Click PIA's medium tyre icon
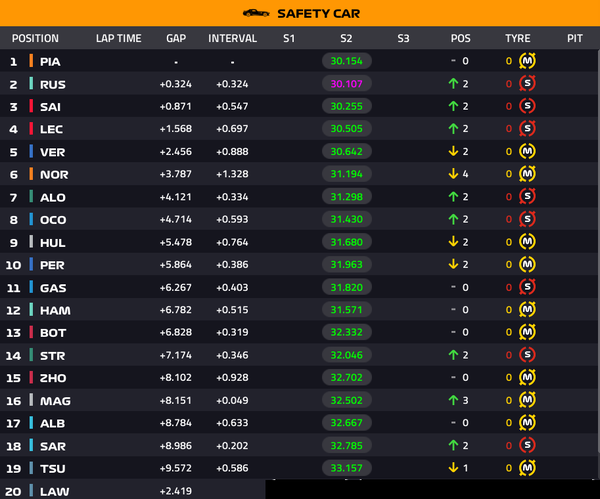The image size is (600, 499). (x=527, y=61)
